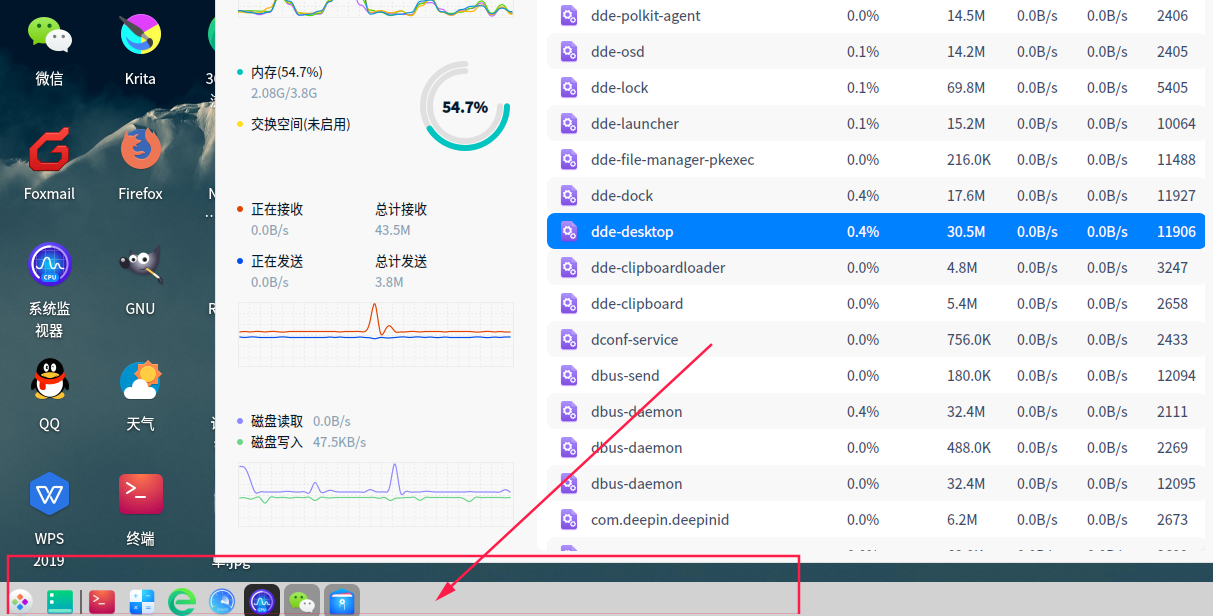Image resolution: width=1213 pixels, height=616 pixels.
Task: Select dbus-daemon row with PID 2111
Action: [x=876, y=411]
